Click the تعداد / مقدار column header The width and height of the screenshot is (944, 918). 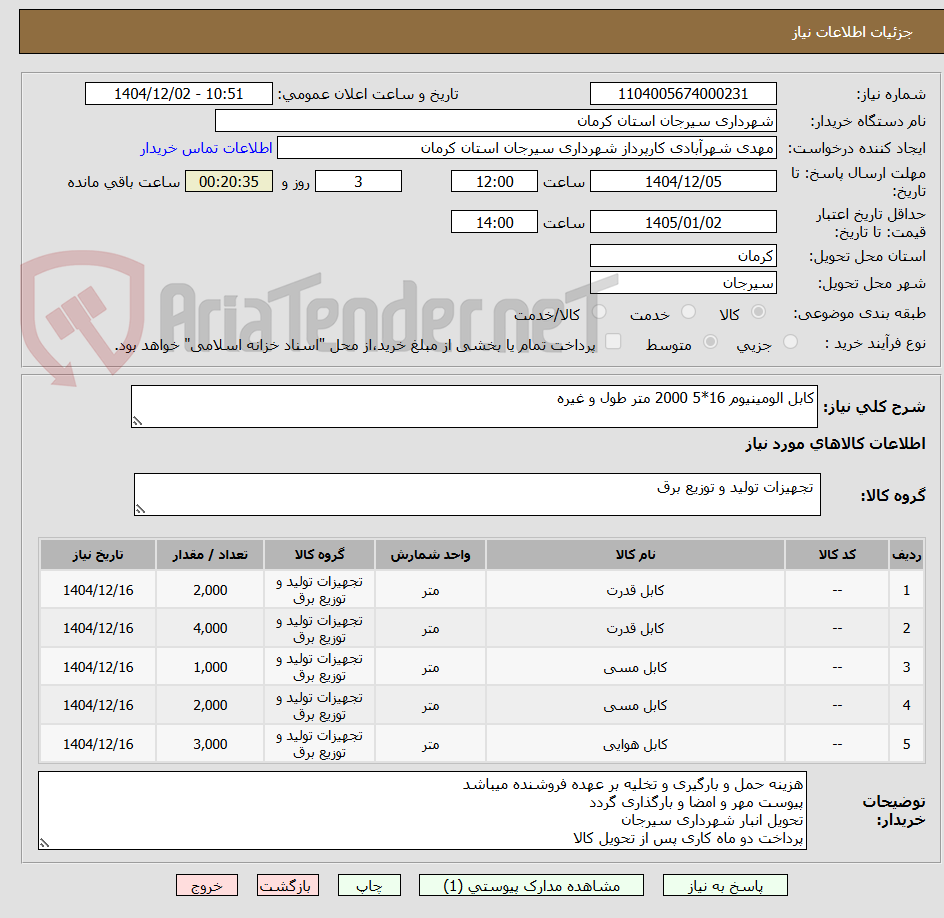[x=210, y=554]
